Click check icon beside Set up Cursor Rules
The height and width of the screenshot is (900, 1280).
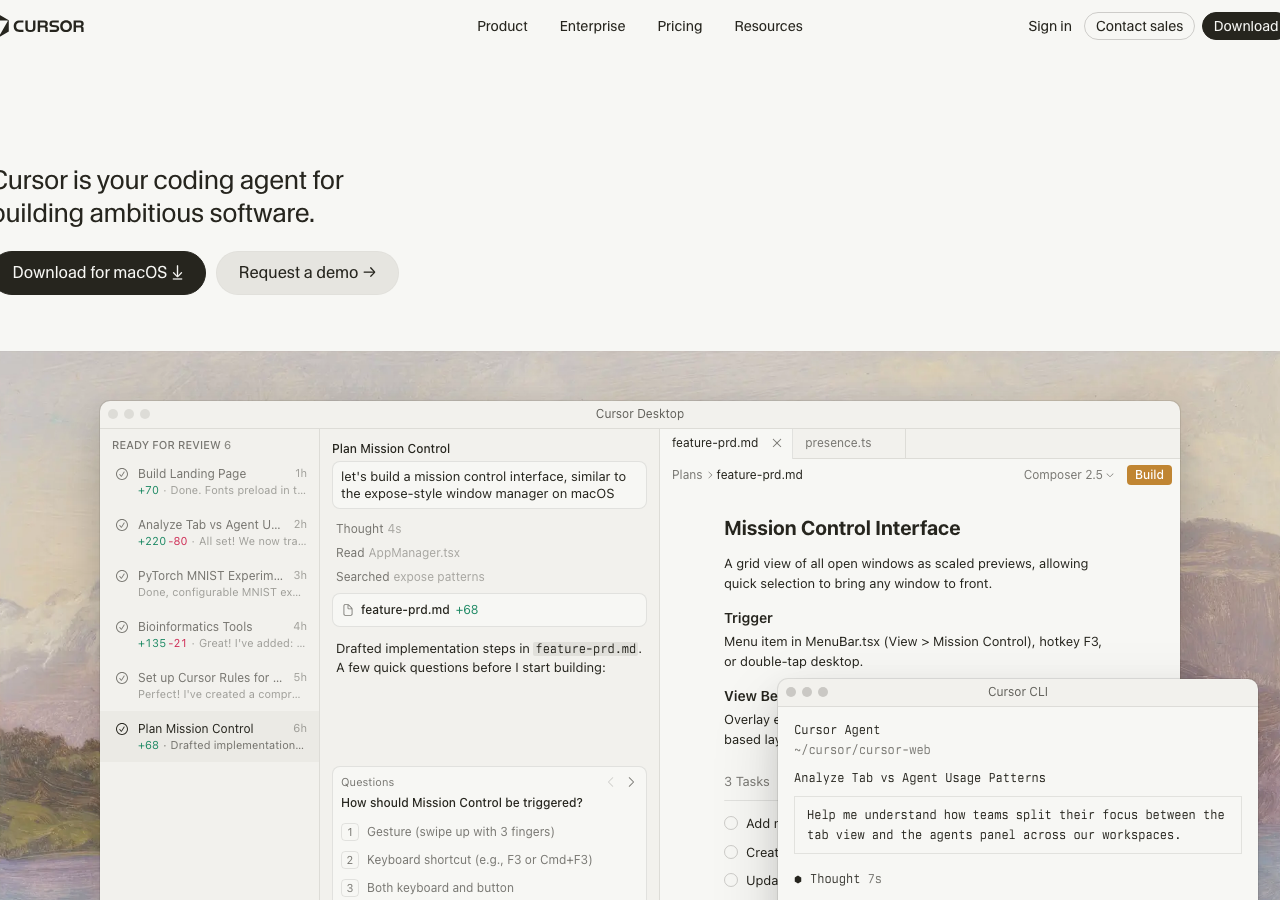point(122,678)
